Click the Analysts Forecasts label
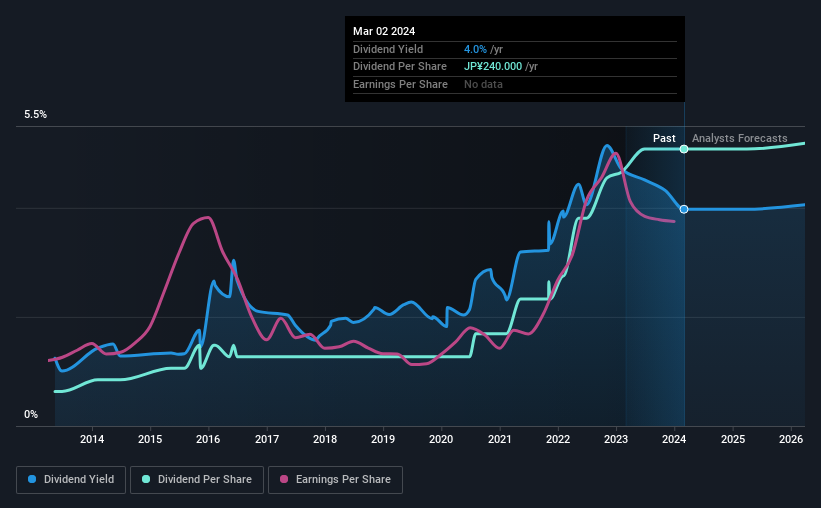The height and width of the screenshot is (508, 821). click(x=739, y=138)
